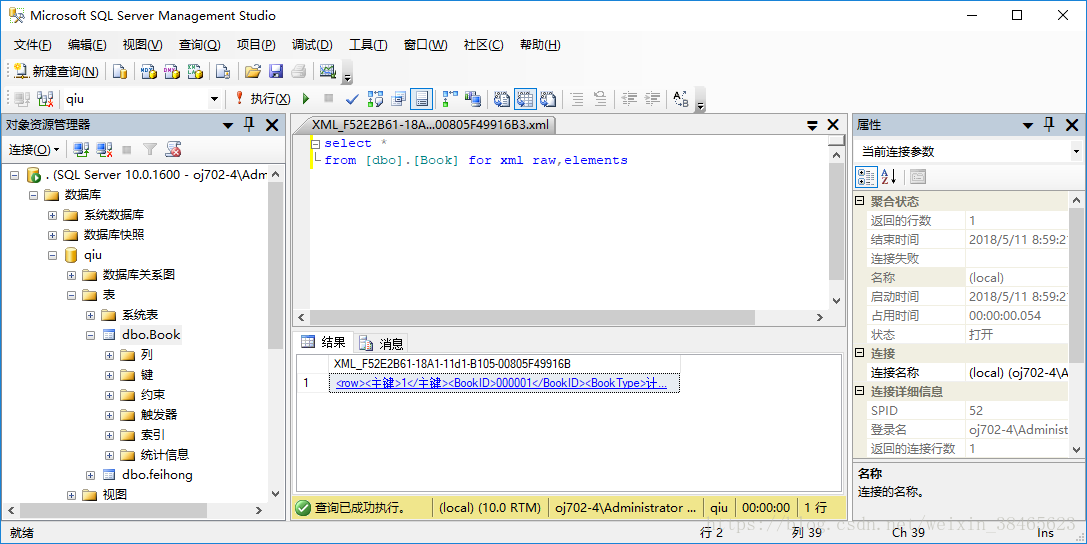Click the Open File folder icon
Image resolution: width=1087 pixels, height=544 pixels.
[253, 71]
